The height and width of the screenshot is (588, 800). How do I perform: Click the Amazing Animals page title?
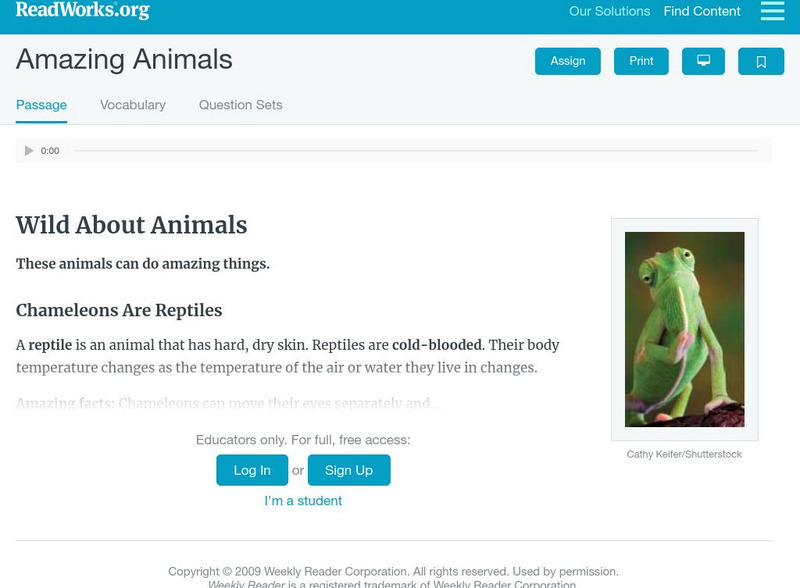[x=124, y=60]
